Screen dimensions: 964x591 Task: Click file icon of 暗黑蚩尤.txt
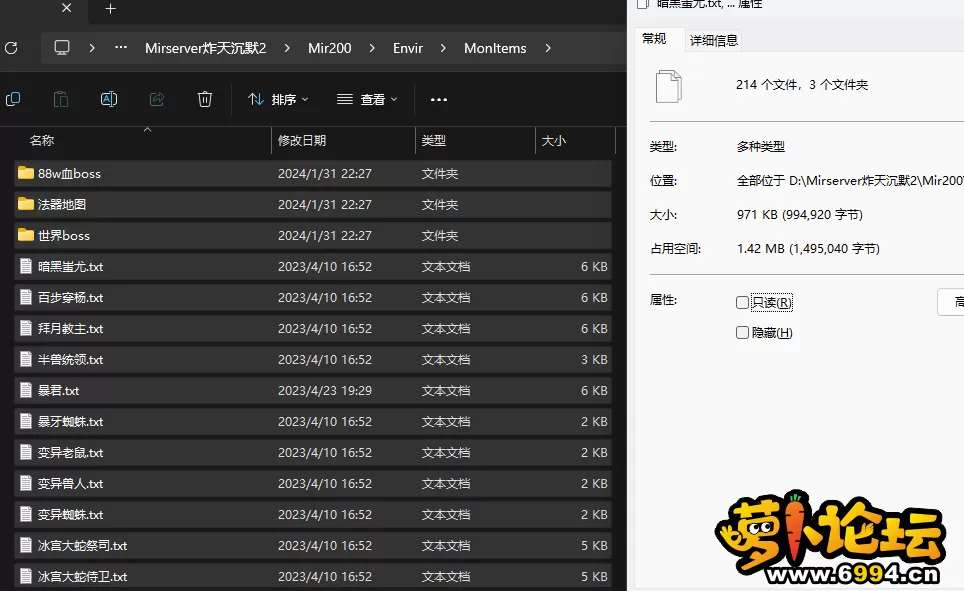coord(26,266)
